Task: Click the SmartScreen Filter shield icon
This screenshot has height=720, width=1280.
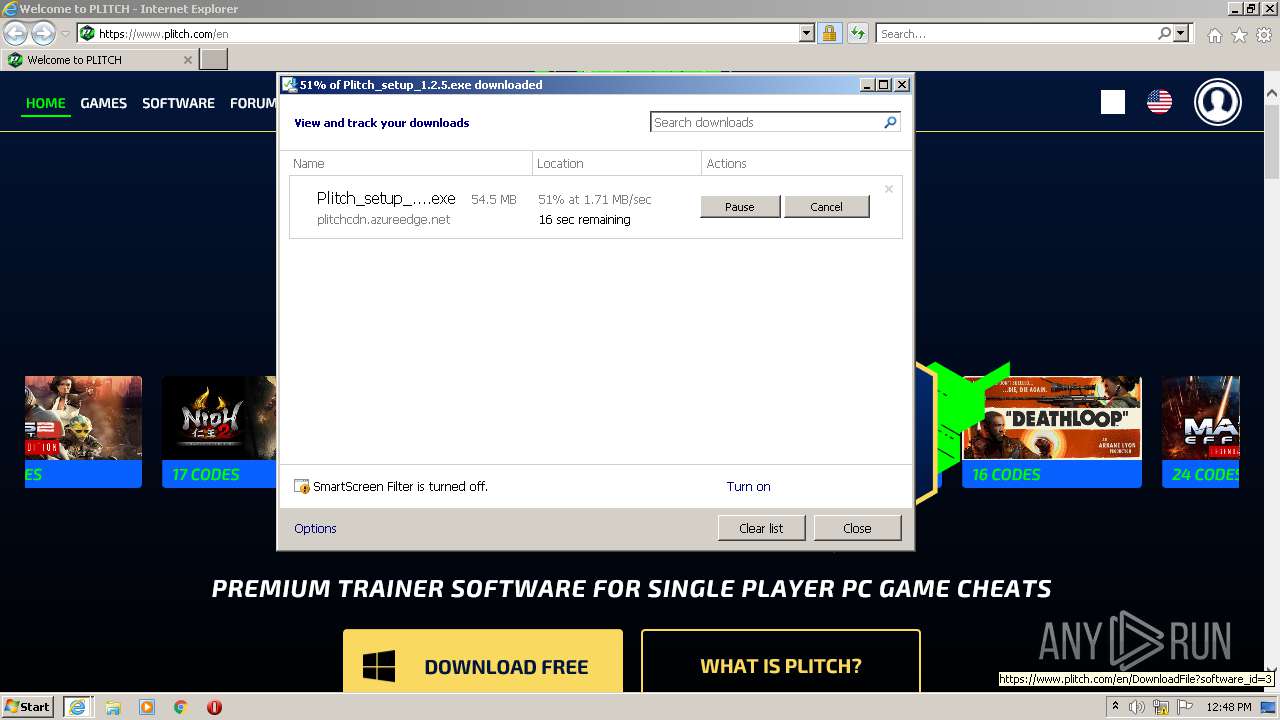Action: coord(302,487)
